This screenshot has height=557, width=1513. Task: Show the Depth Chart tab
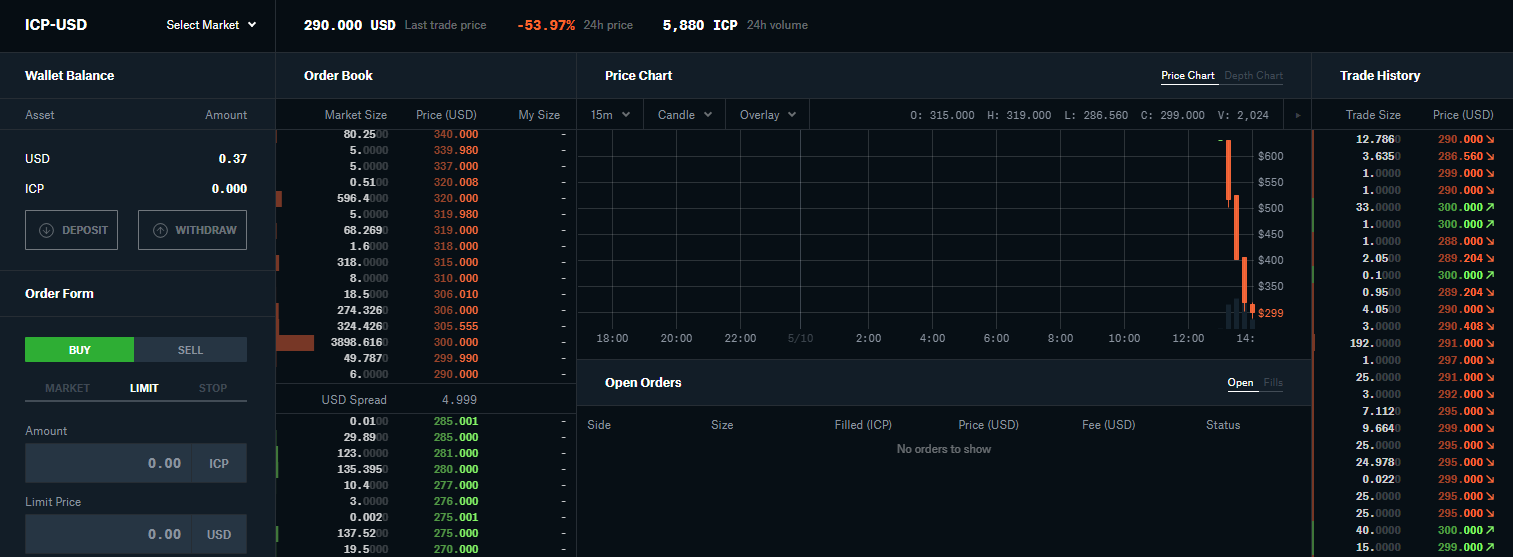point(1253,76)
